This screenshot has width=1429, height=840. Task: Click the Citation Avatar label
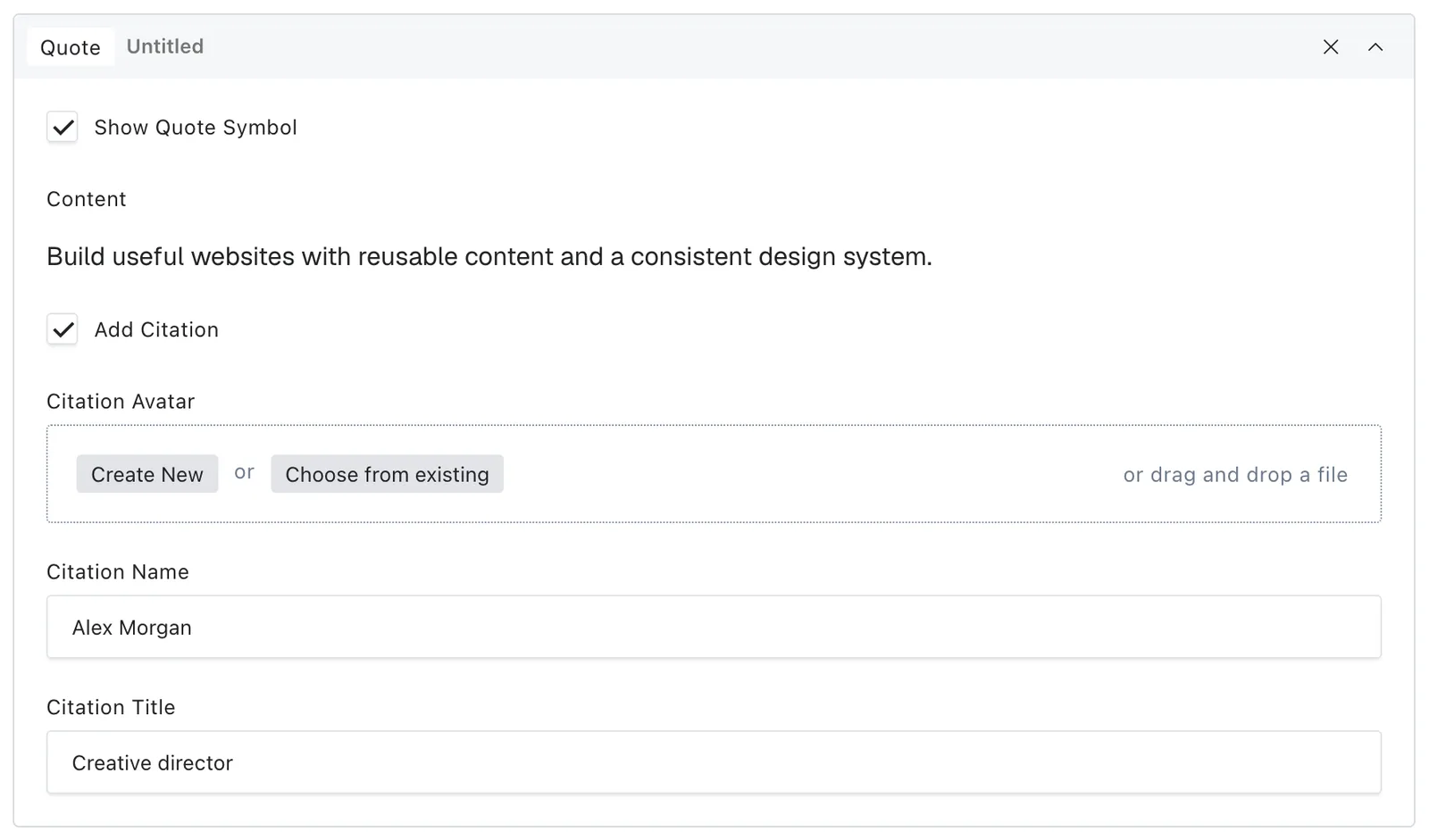(121, 402)
